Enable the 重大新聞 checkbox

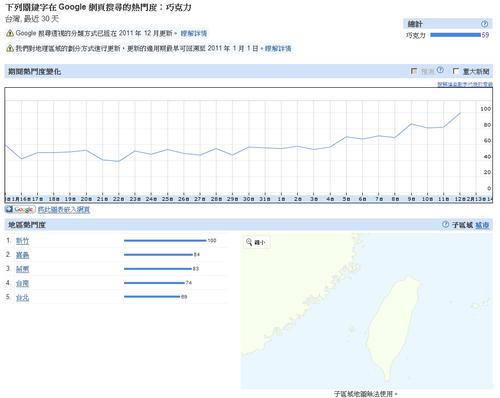tap(456, 71)
